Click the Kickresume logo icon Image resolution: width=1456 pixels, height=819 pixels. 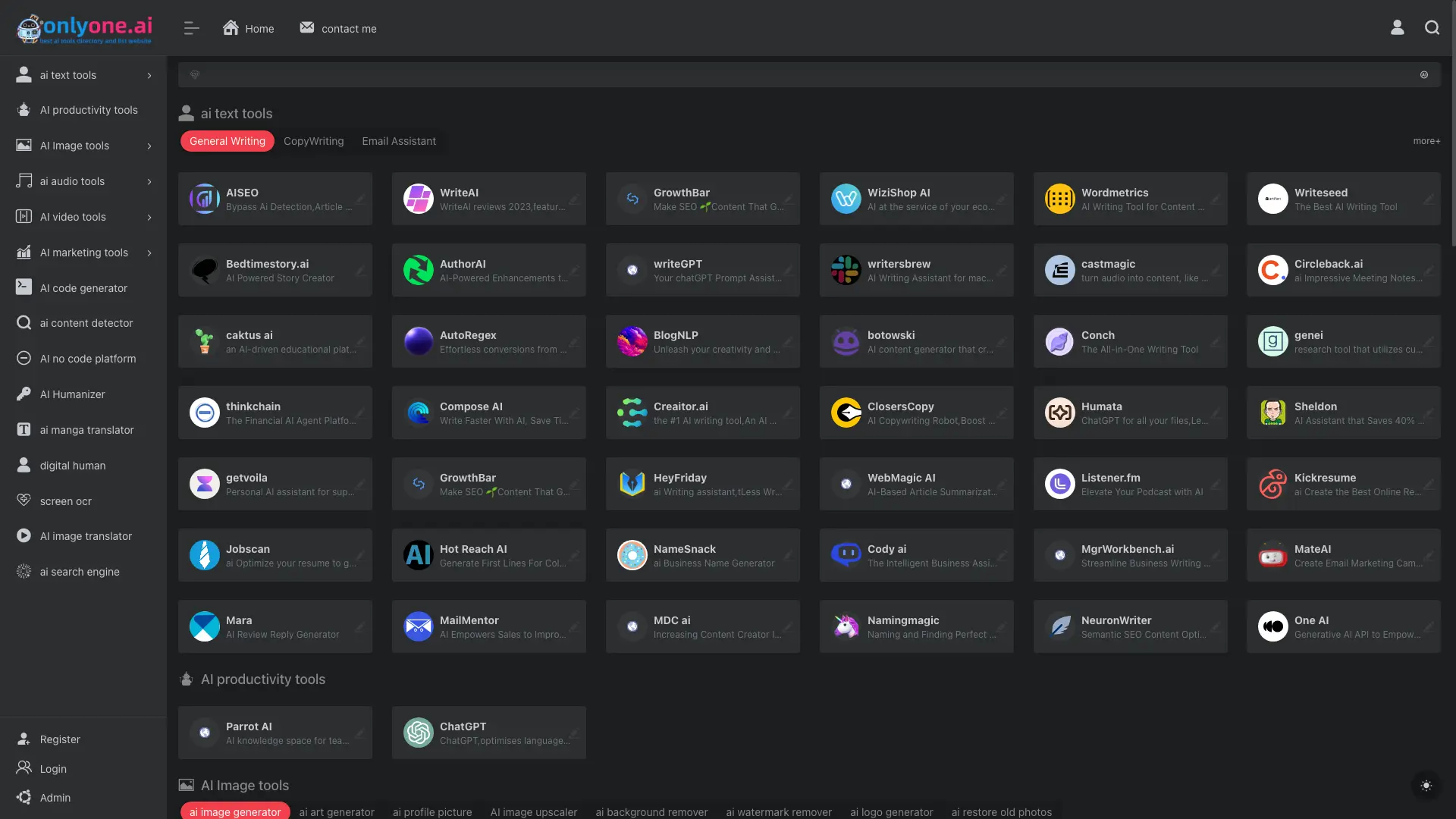(x=1273, y=484)
